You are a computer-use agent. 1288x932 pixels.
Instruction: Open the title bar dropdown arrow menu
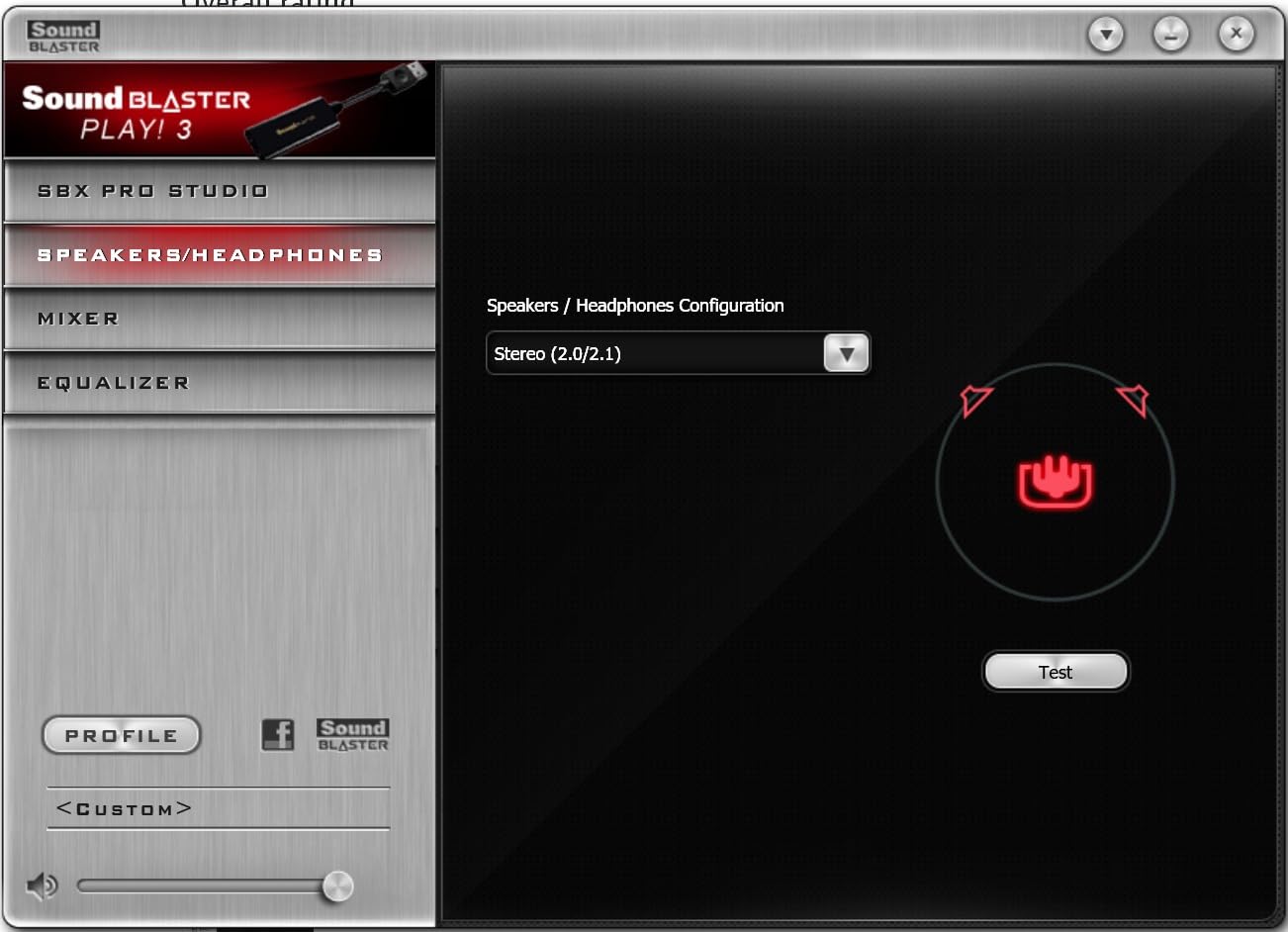click(1104, 33)
